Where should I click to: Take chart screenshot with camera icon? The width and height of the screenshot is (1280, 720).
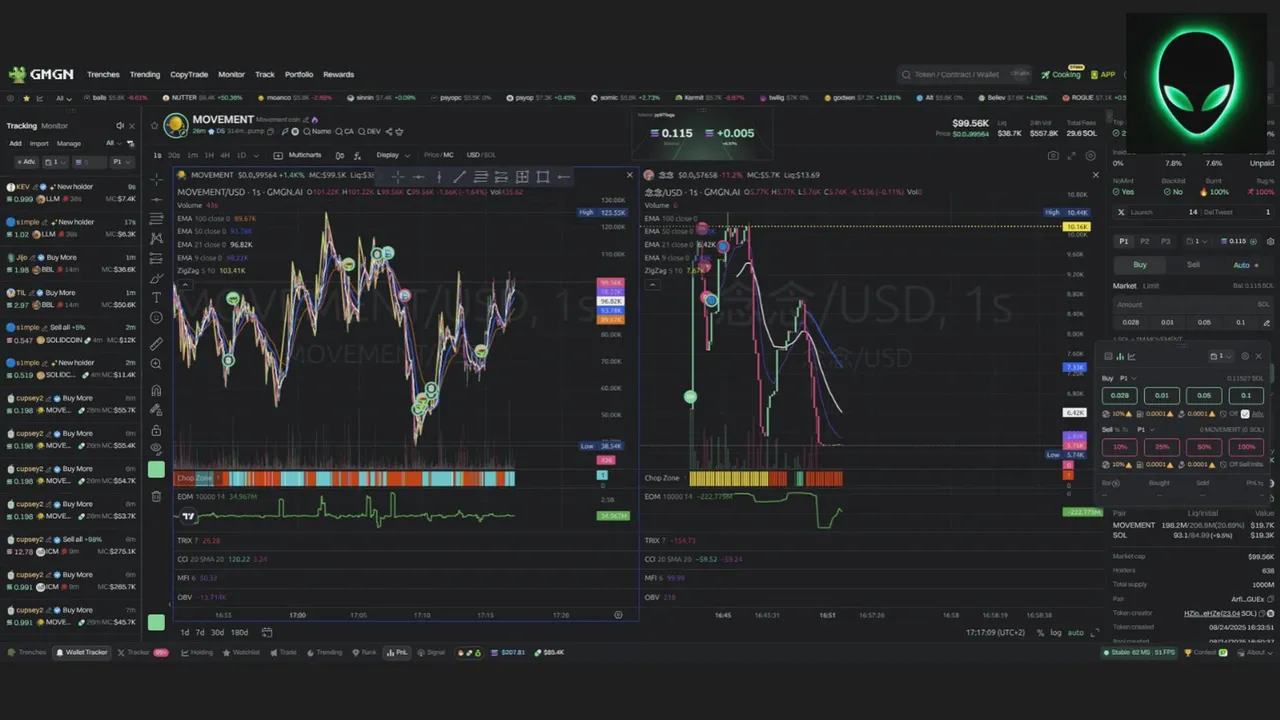(x=1053, y=156)
